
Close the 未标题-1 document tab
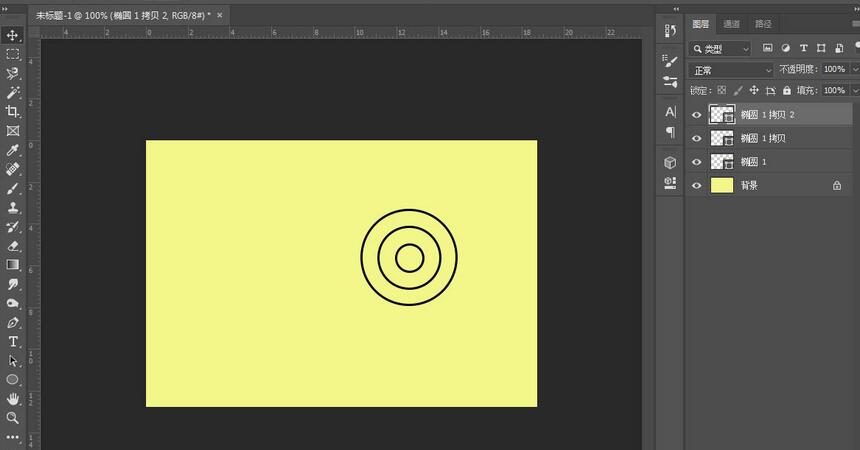coord(219,16)
